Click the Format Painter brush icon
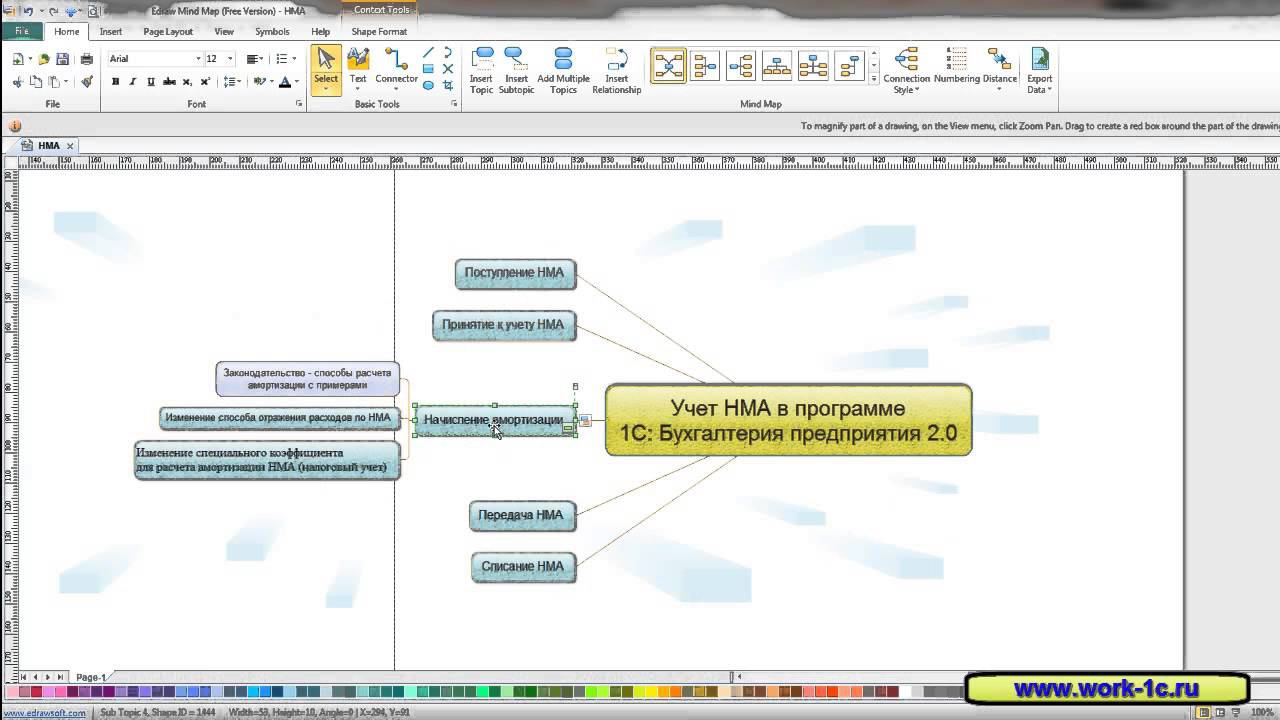 point(87,82)
